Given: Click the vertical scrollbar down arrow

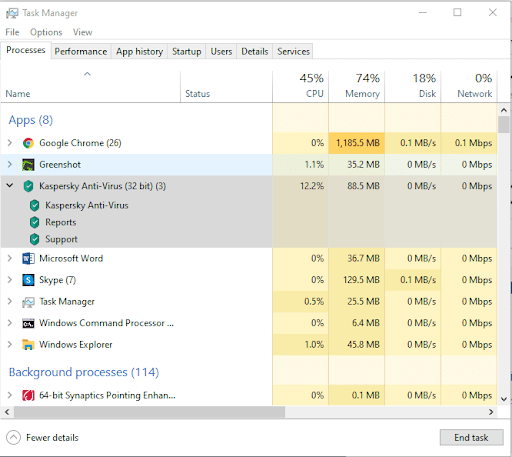Looking at the screenshot, I should click(504, 399).
